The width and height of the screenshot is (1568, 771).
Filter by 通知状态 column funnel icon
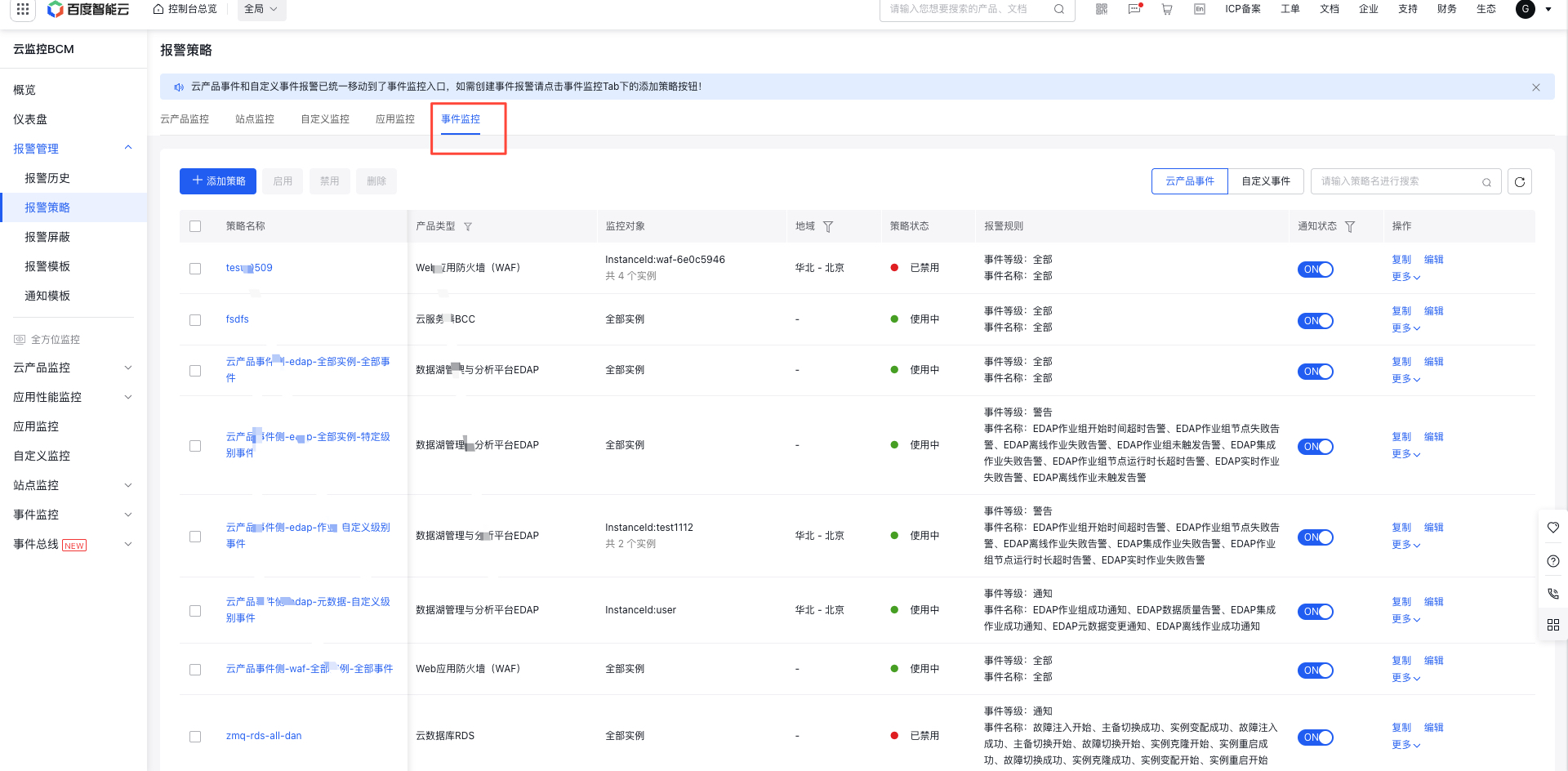pos(1350,227)
